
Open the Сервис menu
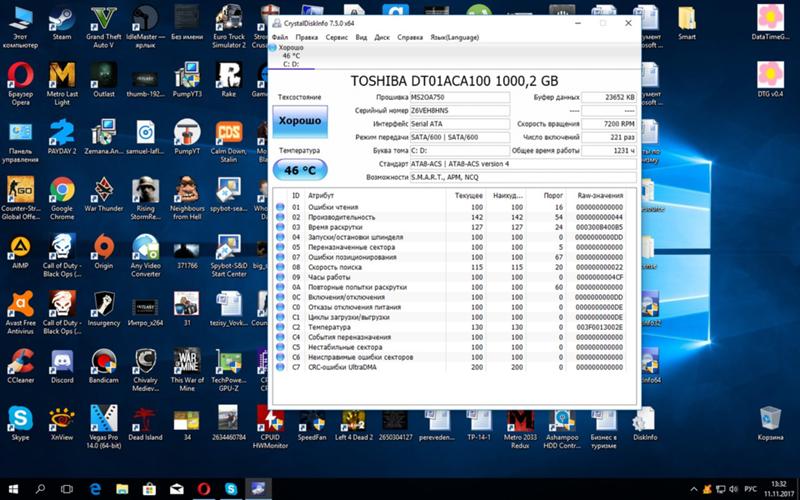click(x=337, y=37)
